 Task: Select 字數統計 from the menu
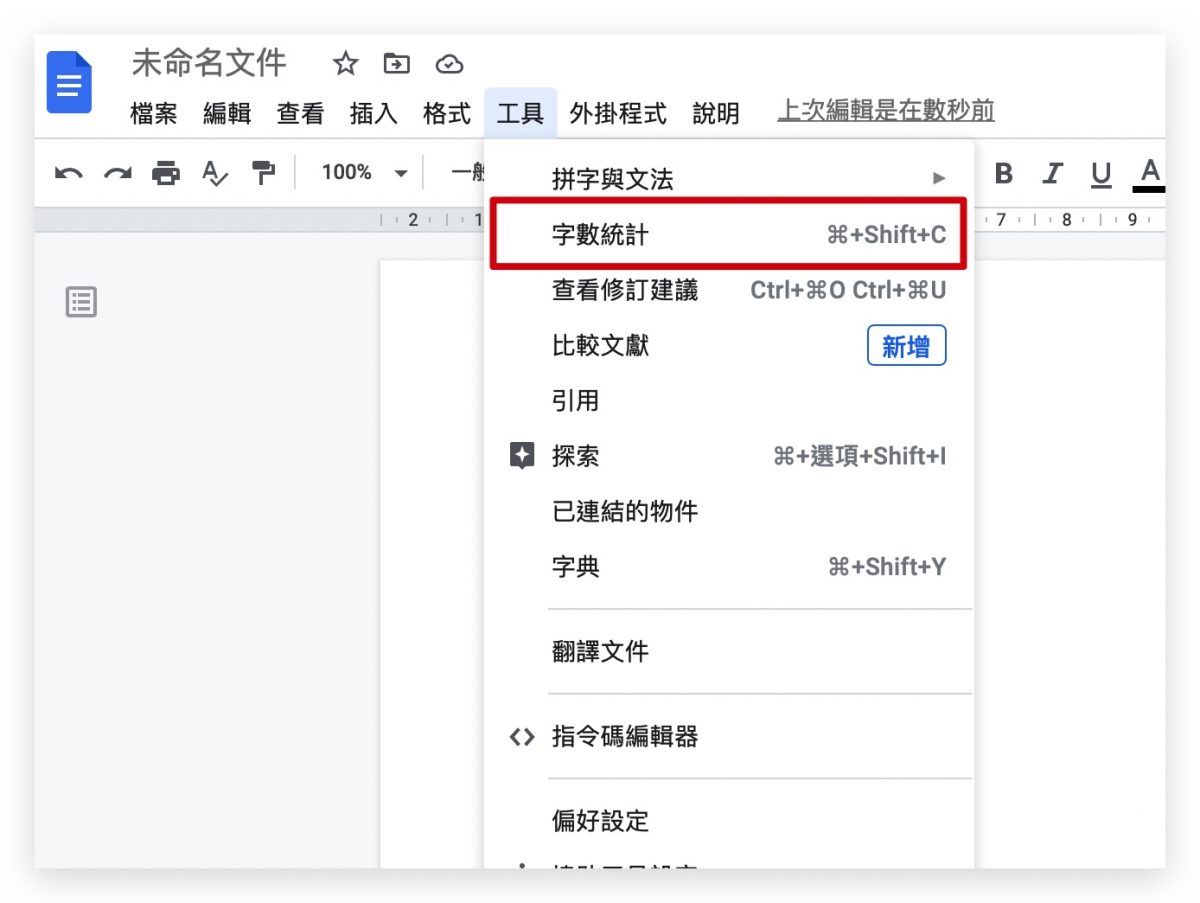pos(729,235)
